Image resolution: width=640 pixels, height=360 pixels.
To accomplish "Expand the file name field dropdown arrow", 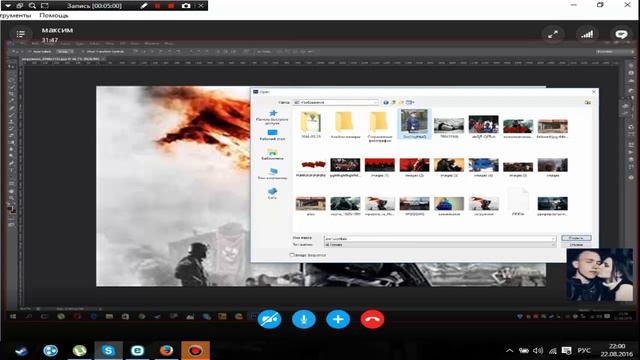I will click(x=553, y=238).
